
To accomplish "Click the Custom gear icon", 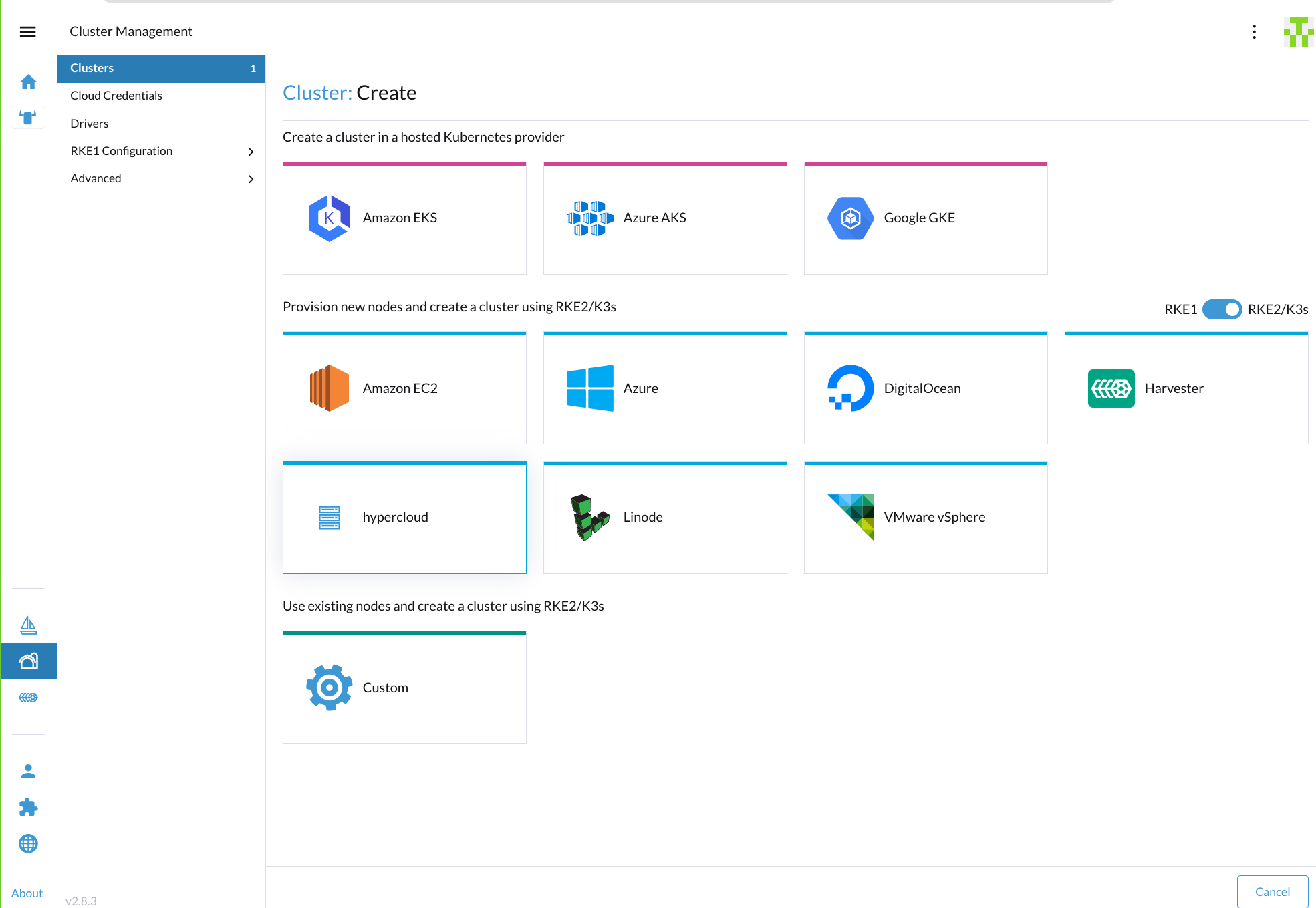I will point(329,688).
